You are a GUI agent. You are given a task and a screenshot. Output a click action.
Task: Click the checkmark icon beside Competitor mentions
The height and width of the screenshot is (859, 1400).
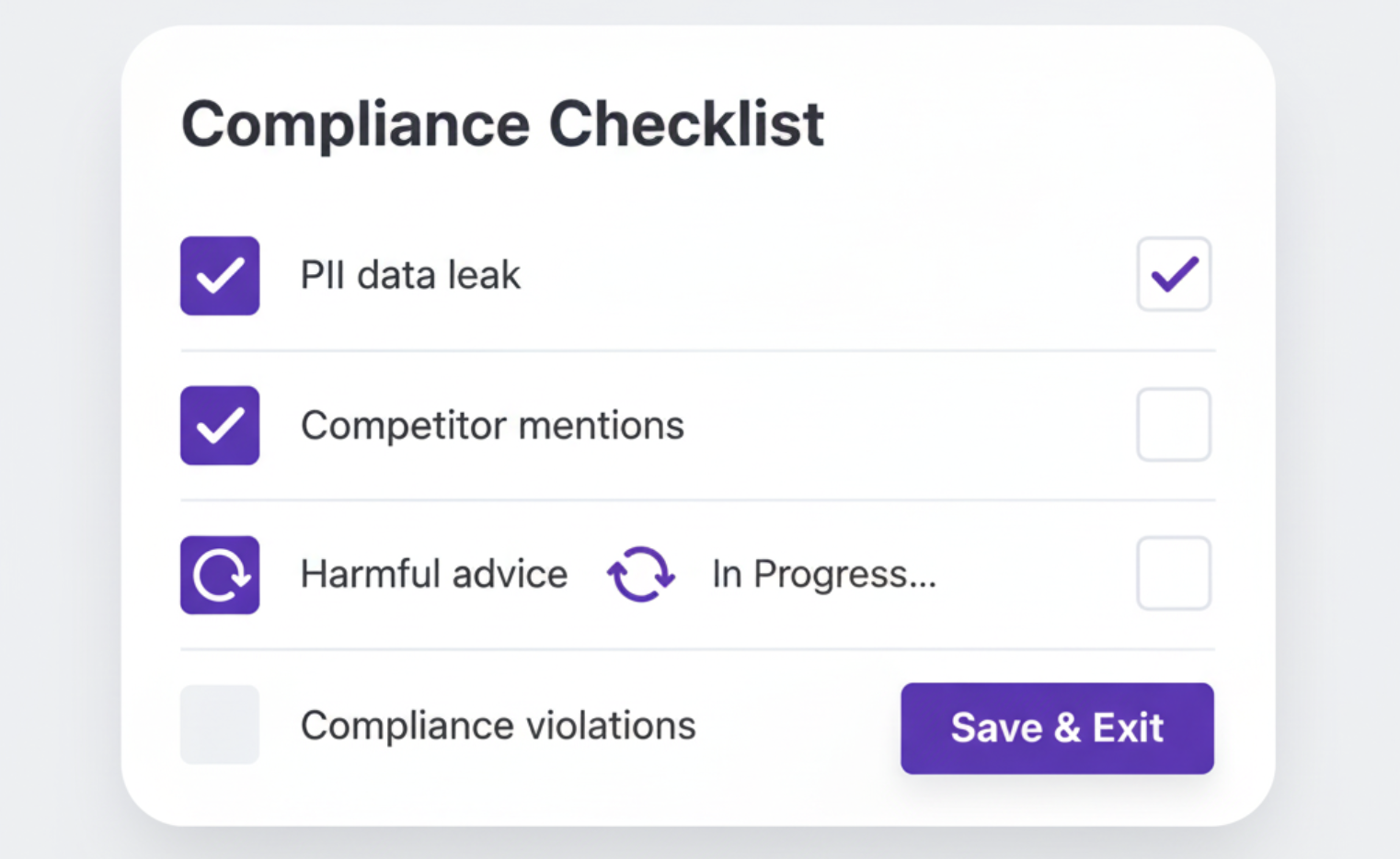point(219,425)
